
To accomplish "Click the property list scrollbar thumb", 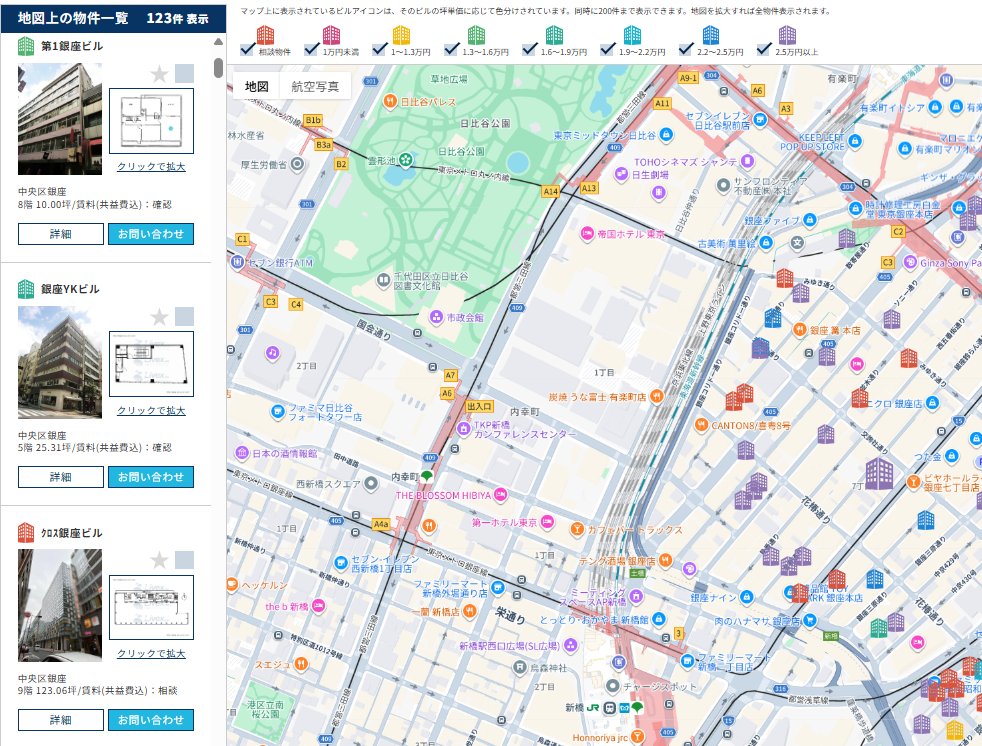I will point(219,67).
